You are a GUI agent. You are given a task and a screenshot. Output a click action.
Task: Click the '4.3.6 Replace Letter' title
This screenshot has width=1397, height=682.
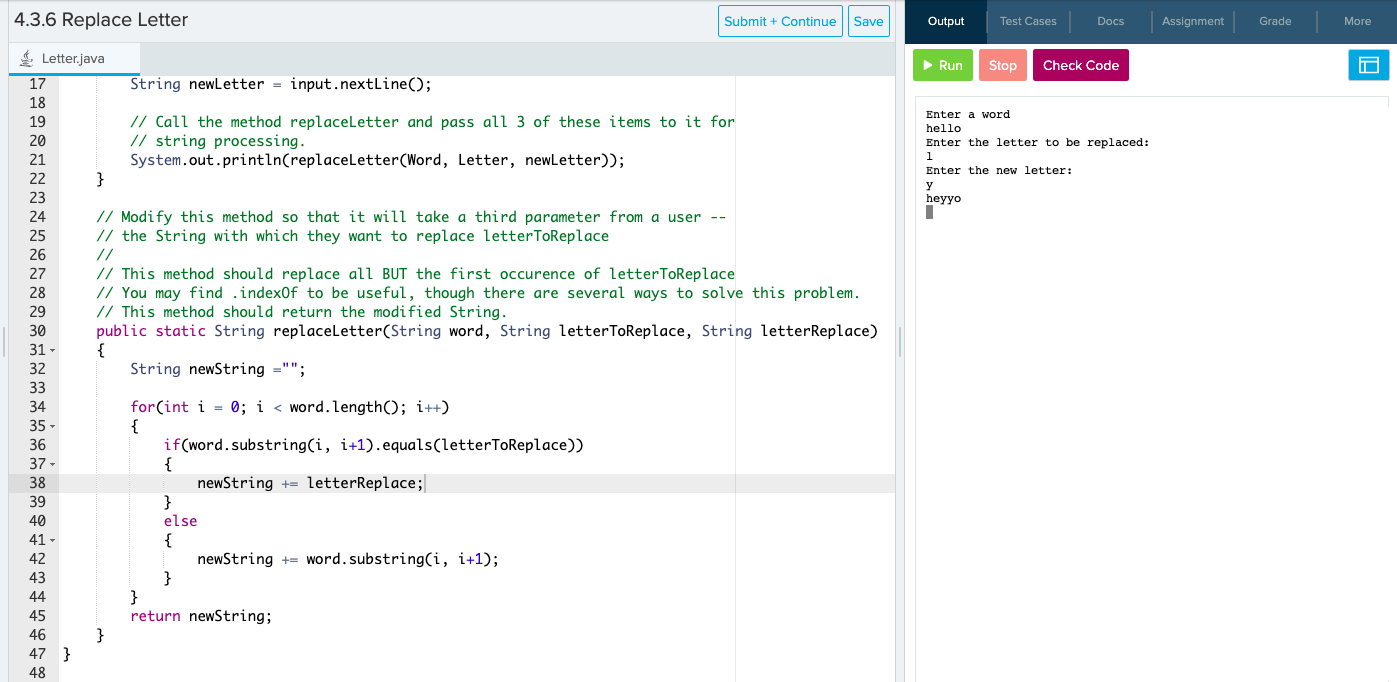101,20
